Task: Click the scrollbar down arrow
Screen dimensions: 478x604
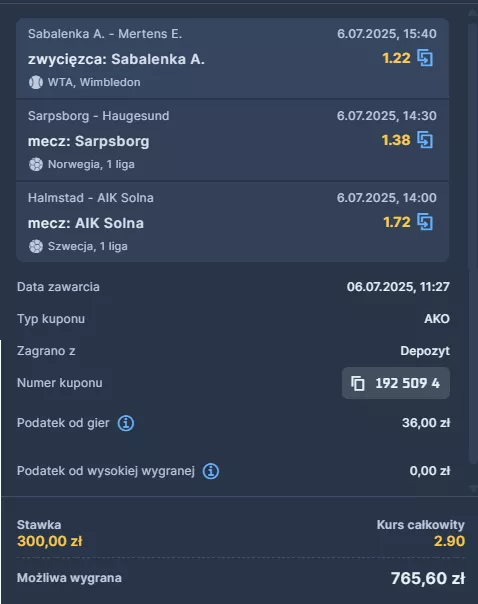Action: coord(473,488)
